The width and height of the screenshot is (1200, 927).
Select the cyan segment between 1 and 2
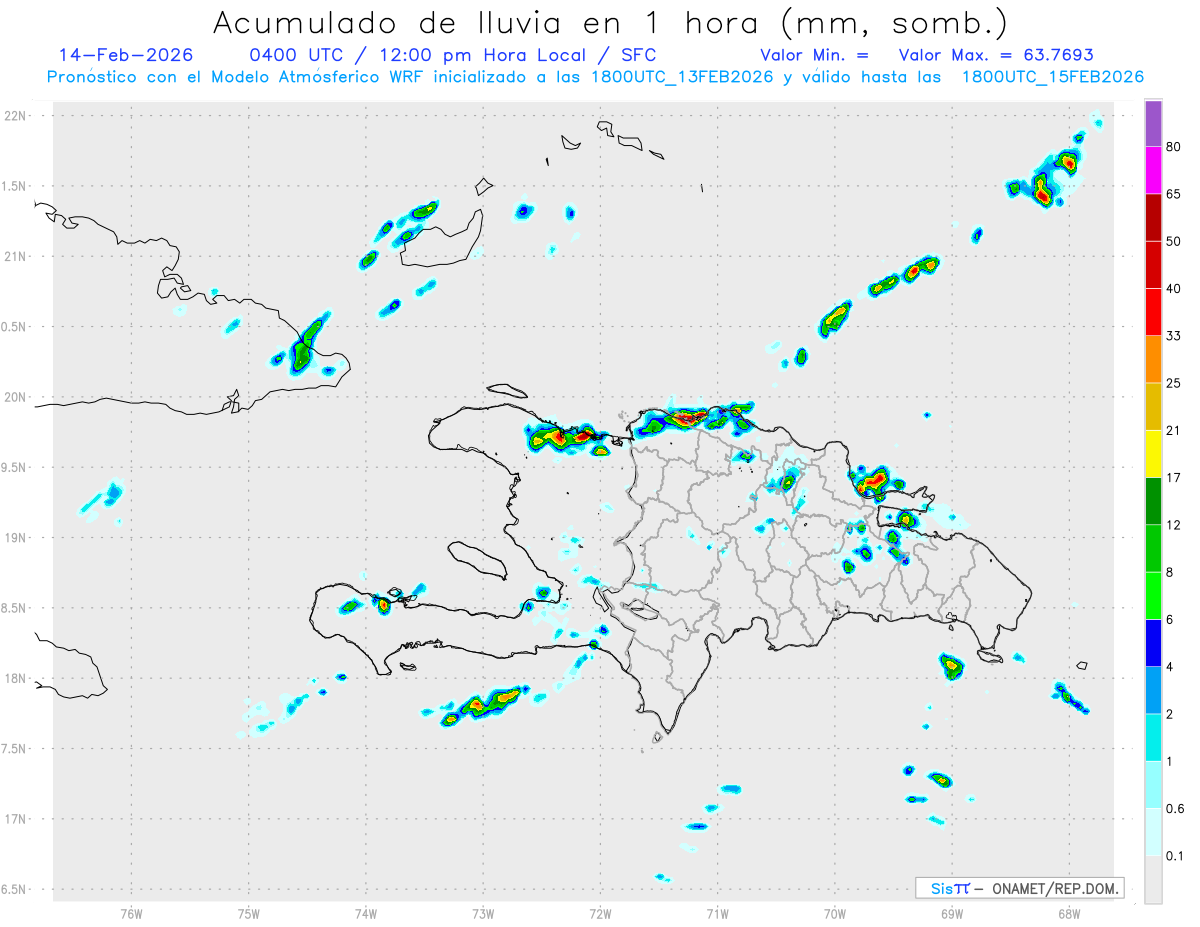click(x=1153, y=737)
